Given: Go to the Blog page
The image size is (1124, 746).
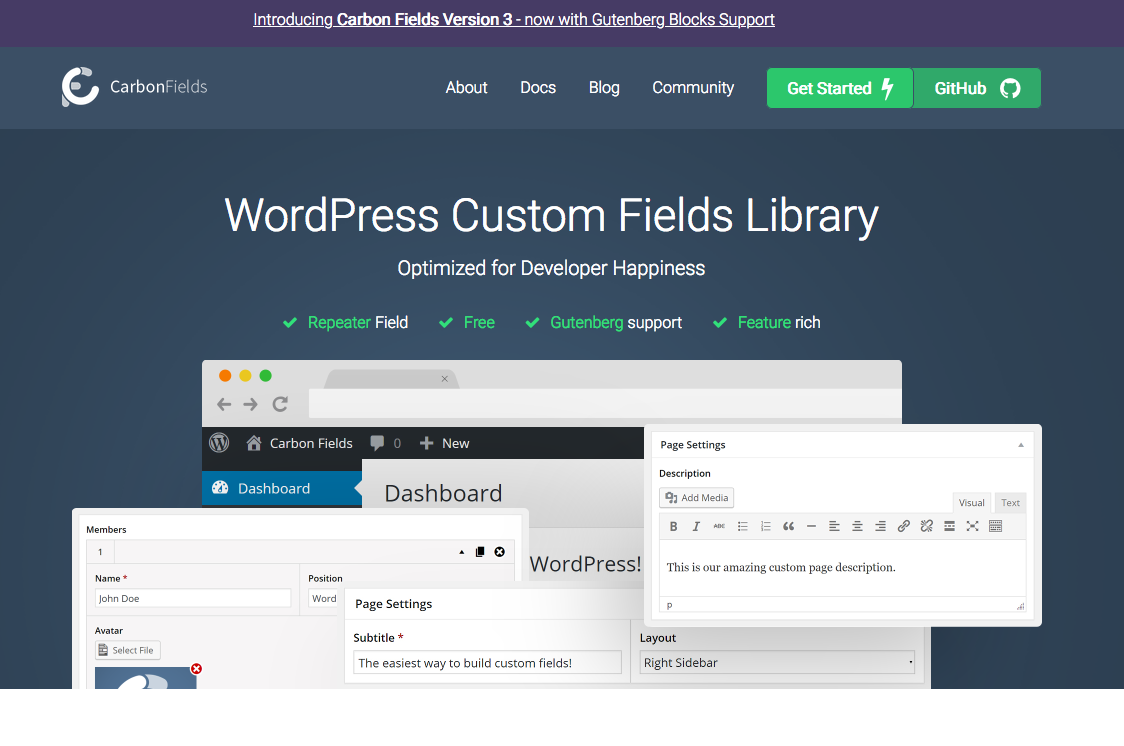Looking at the screenshot, I should [604, 87].
